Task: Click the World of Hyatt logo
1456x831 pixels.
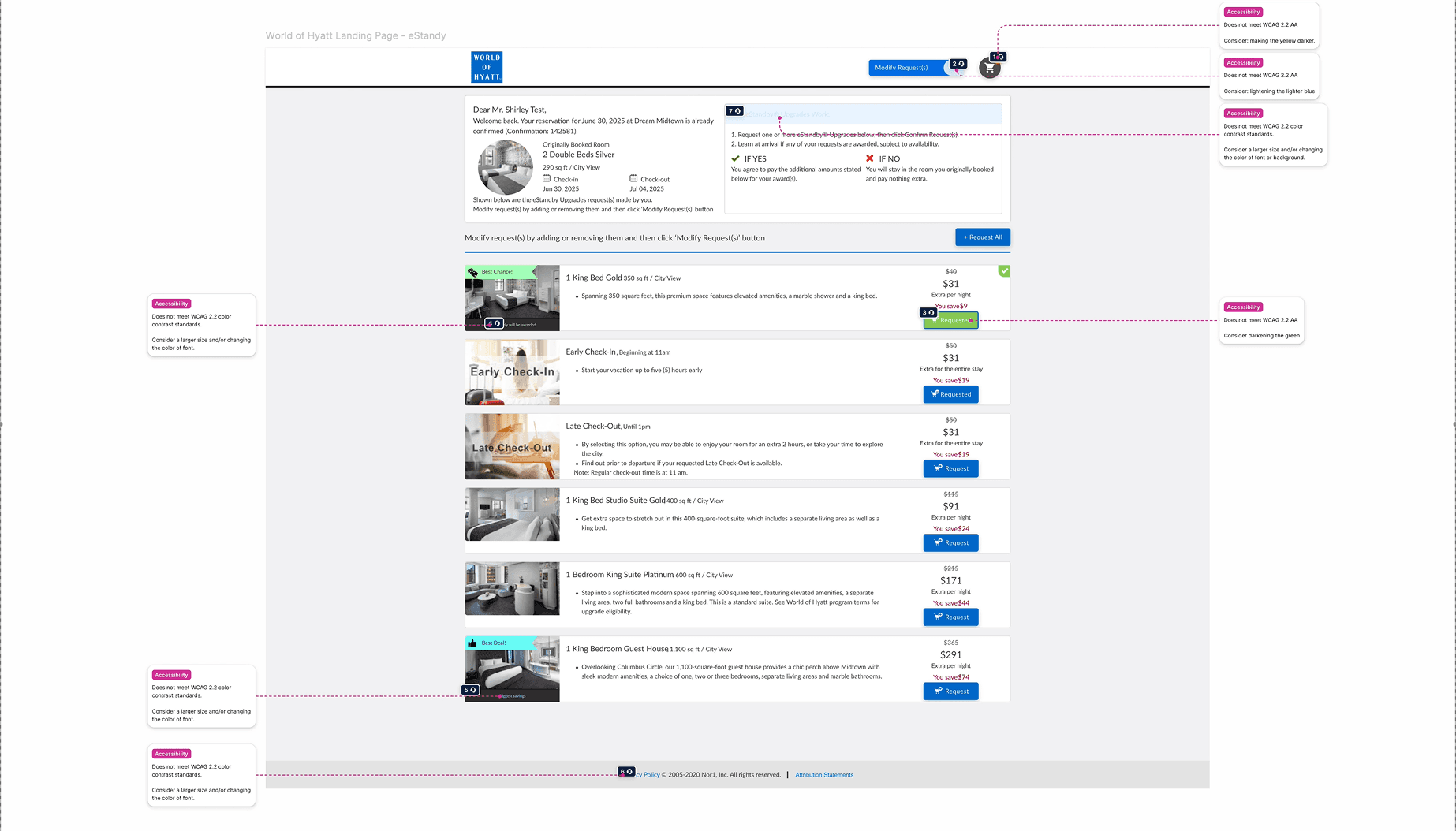Action: coord(487,67)
